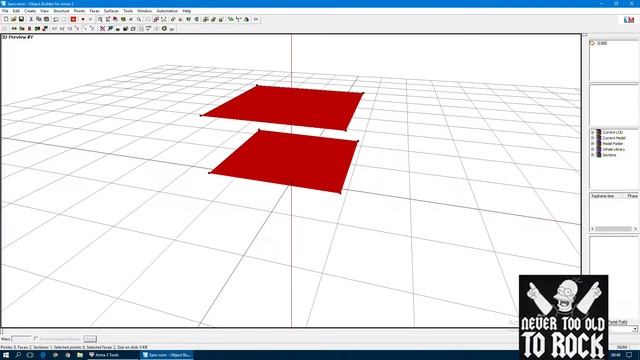Click the YZ plane toolbar icon

point(70,29)
